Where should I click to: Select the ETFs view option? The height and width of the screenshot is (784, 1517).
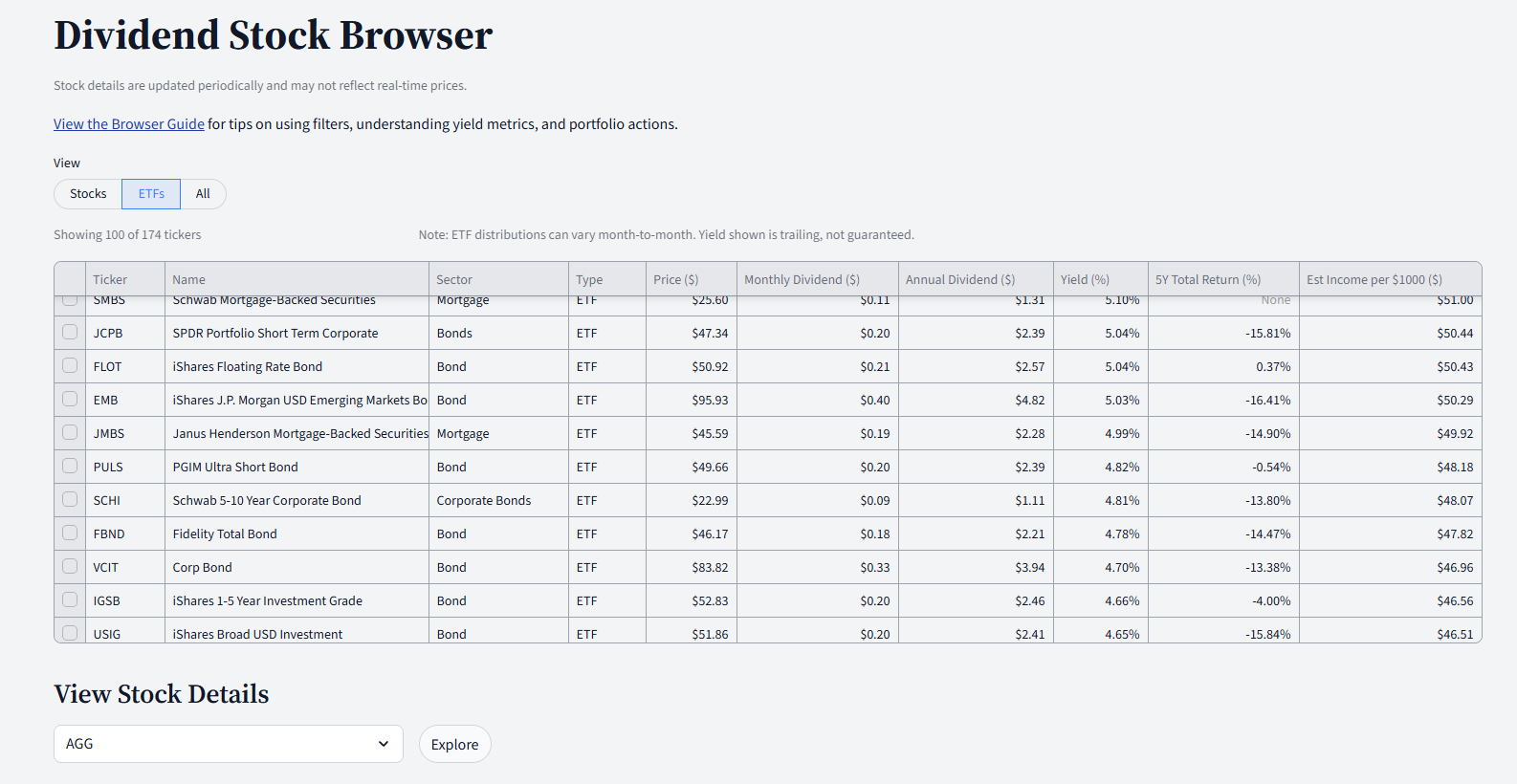(151, 194)
